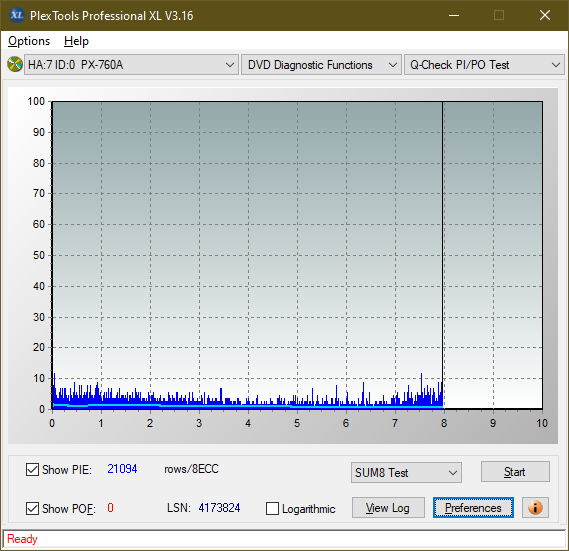
Task: Click the rows/8ECC label
Action: [x=191, y=469]
